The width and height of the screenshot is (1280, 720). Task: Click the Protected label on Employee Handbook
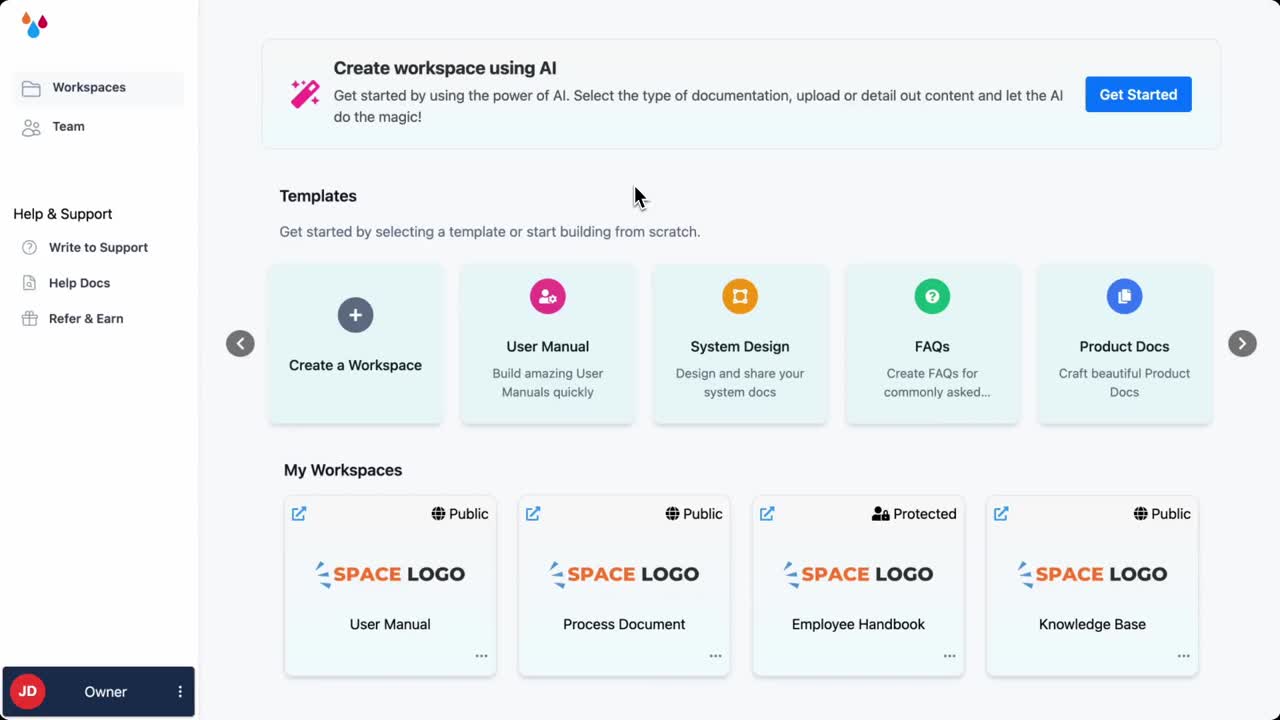point(914,513)
